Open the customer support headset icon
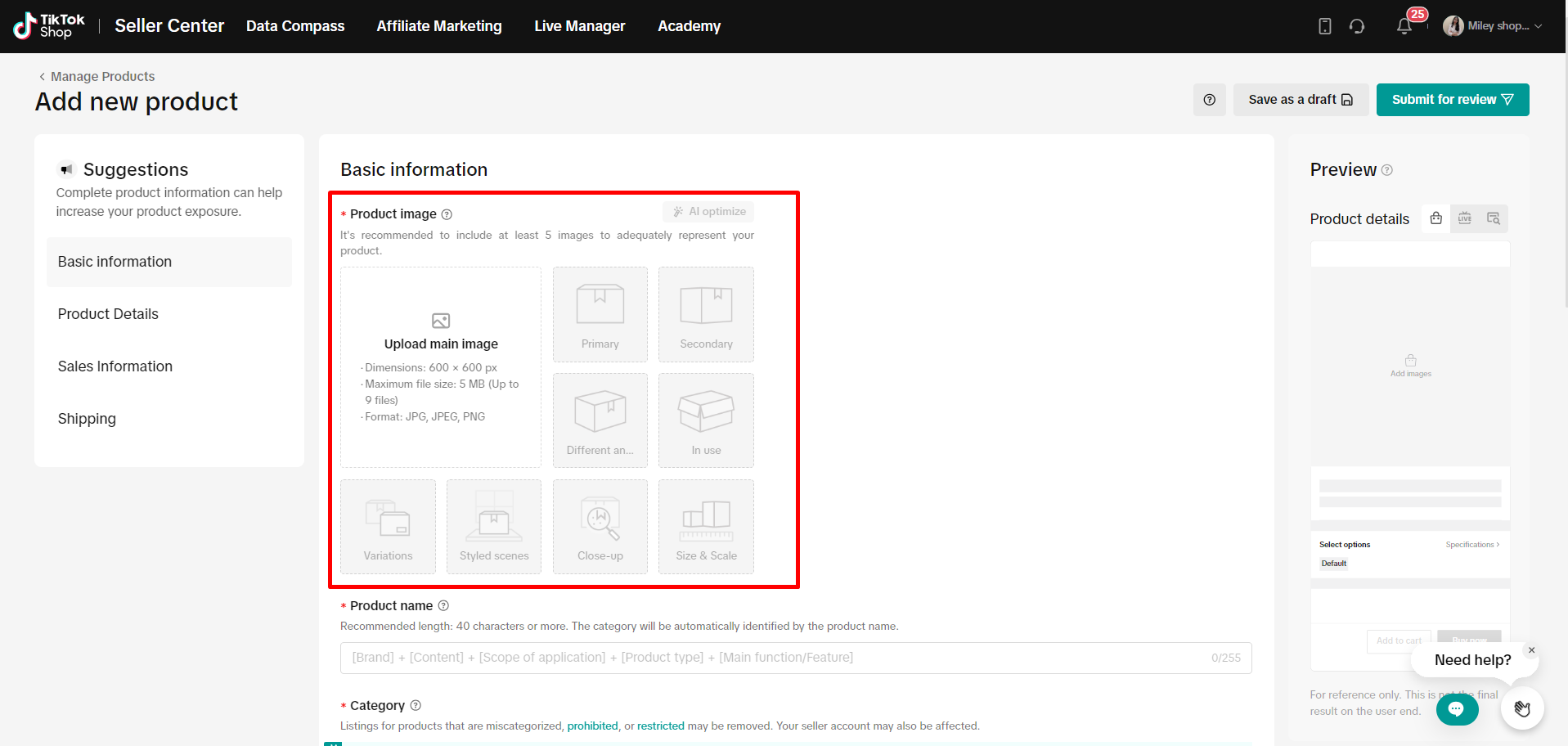This screenshot has height=746, width=1568. [x=1357, y=26]
